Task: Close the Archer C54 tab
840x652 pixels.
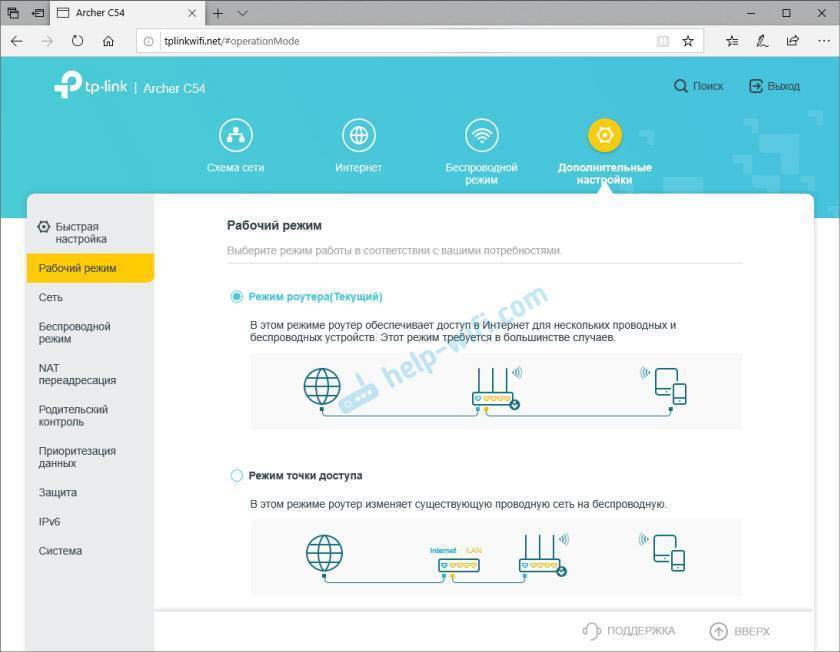Action: (x=192, y=13)
